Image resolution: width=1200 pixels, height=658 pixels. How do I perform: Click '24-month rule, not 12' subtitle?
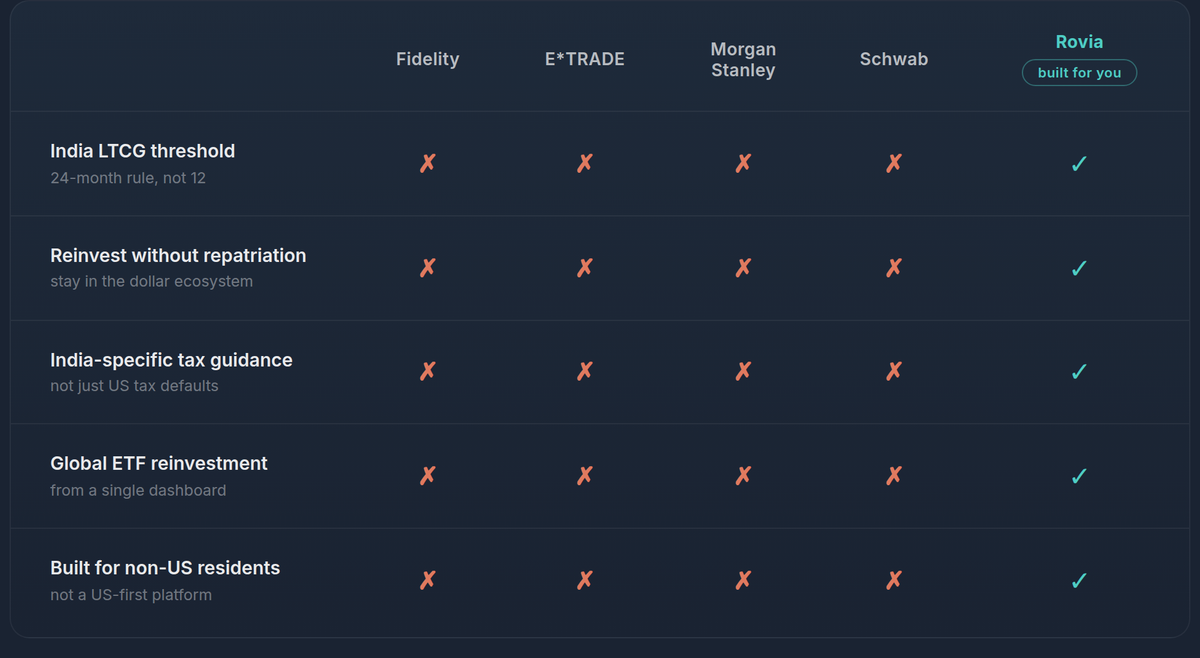coord(128,178)
